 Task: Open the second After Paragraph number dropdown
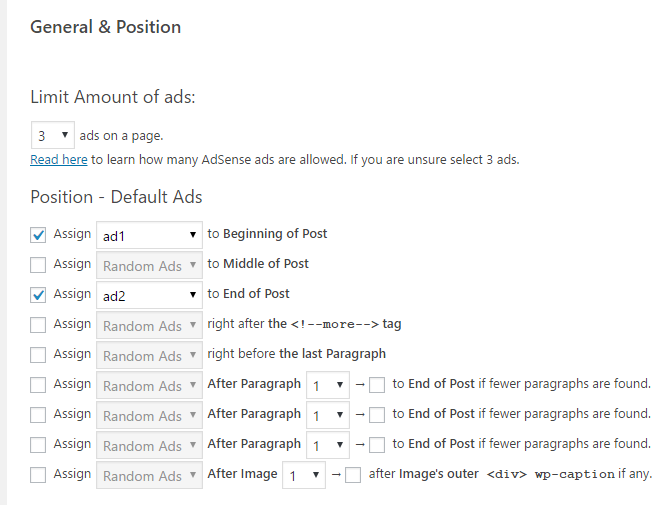click(x=328, y=415)
